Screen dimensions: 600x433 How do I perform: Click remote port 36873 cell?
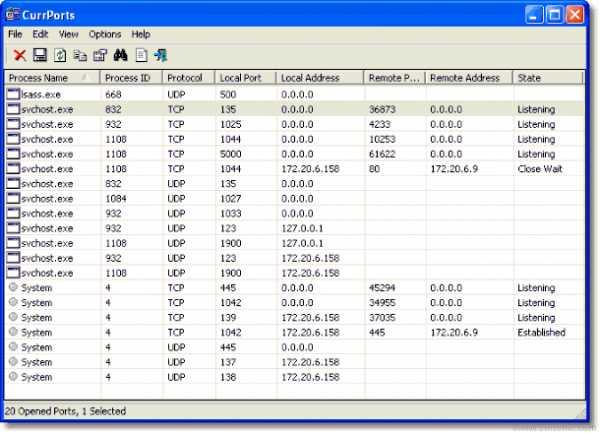pyautogui.click(x=382, y=109)
